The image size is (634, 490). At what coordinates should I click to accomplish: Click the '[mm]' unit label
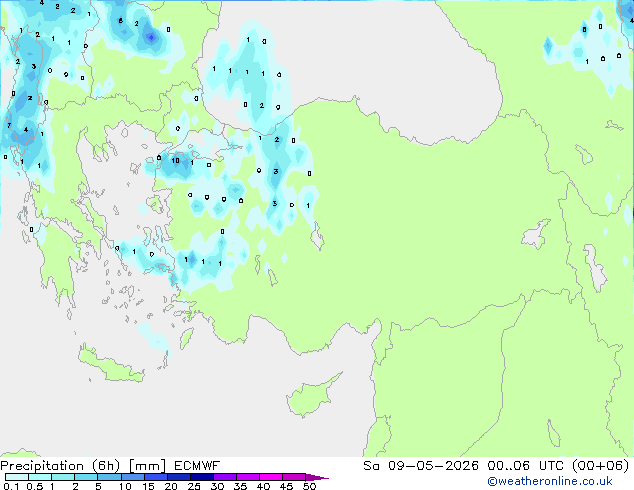point(147,466)
